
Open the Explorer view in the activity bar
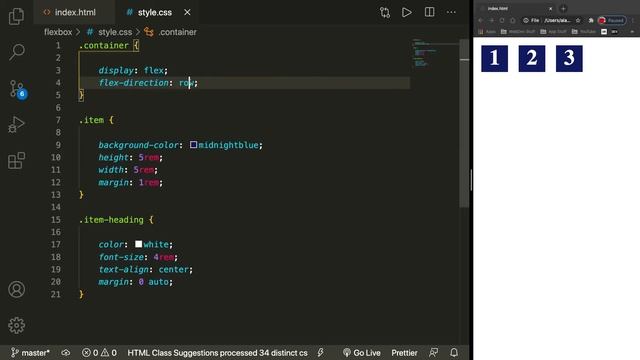point(16,16)
